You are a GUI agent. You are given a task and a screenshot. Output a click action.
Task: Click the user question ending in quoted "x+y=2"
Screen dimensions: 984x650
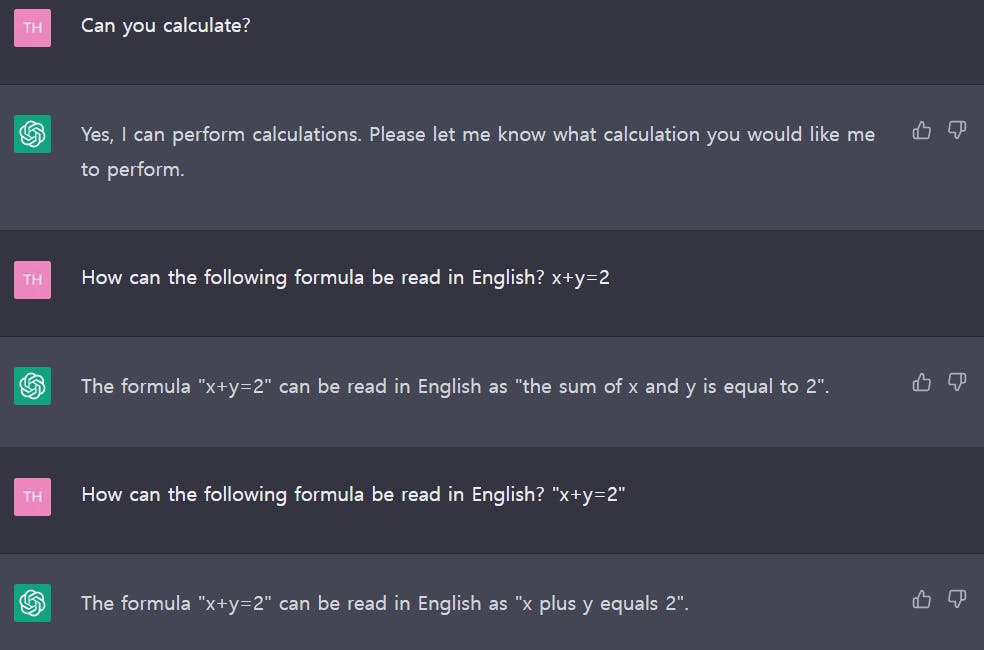353,495
